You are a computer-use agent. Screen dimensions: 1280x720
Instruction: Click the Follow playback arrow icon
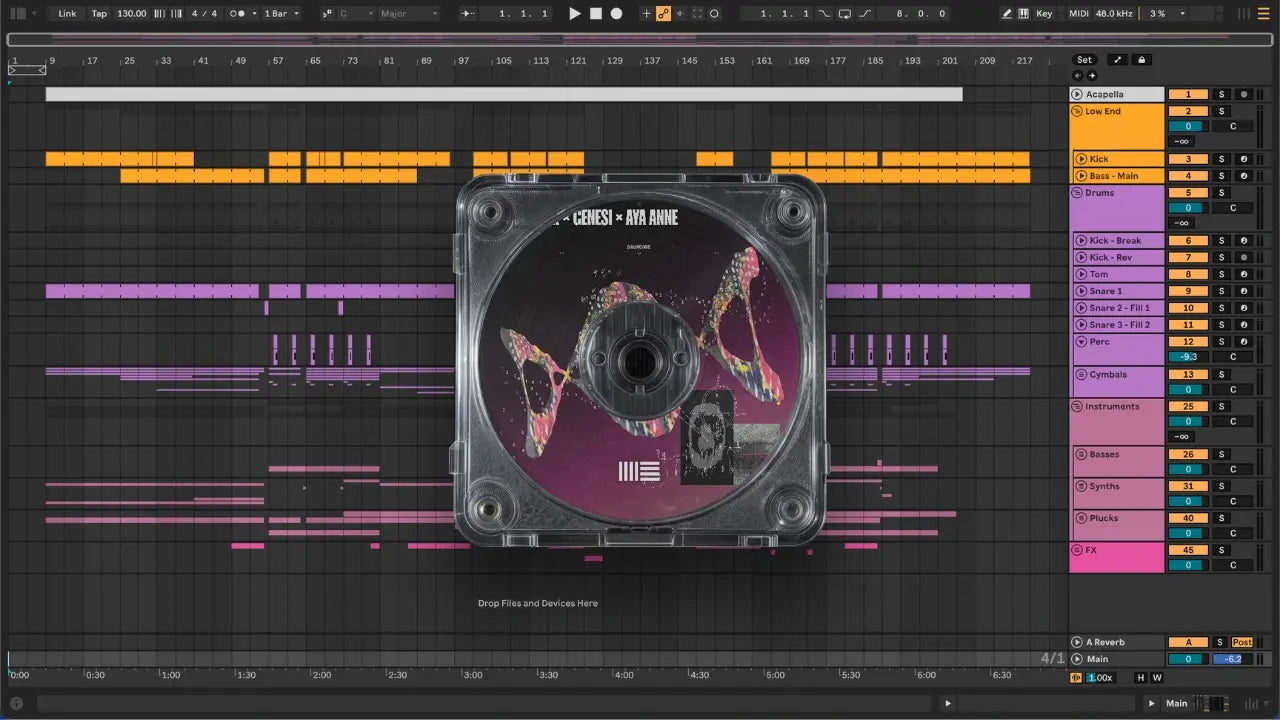click(467, 14)
